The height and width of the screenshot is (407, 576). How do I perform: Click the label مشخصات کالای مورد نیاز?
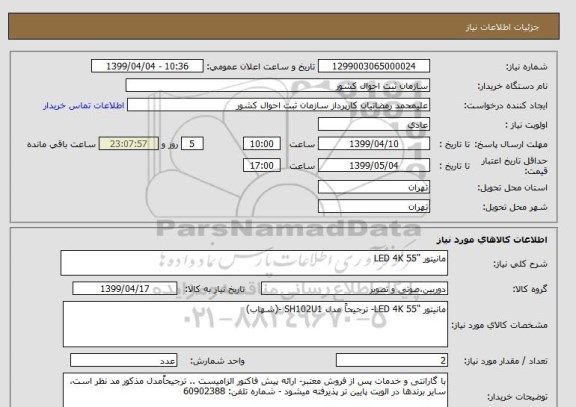point(499,325)
